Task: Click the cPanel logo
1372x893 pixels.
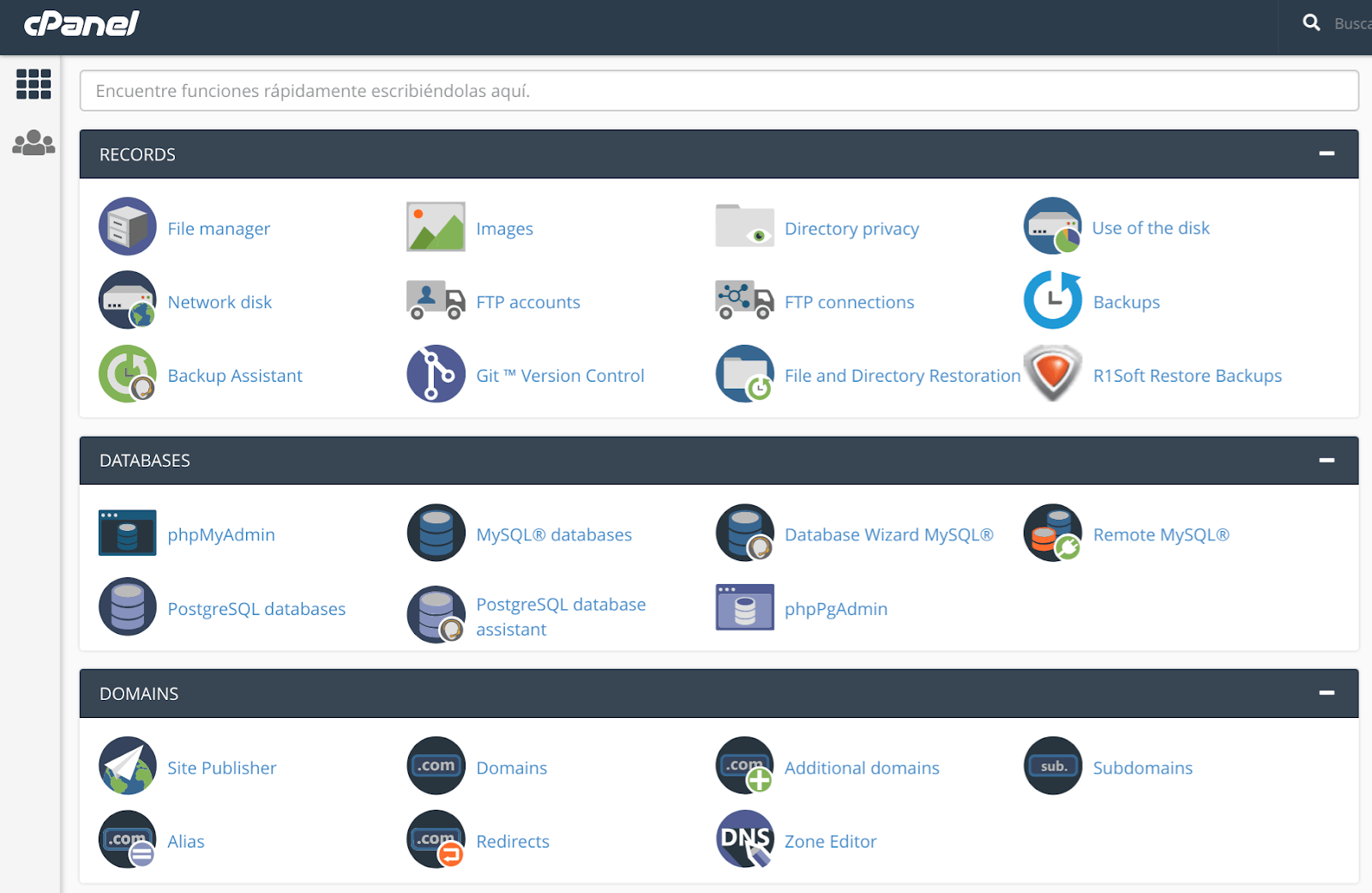Action: [x=81, y=24]
